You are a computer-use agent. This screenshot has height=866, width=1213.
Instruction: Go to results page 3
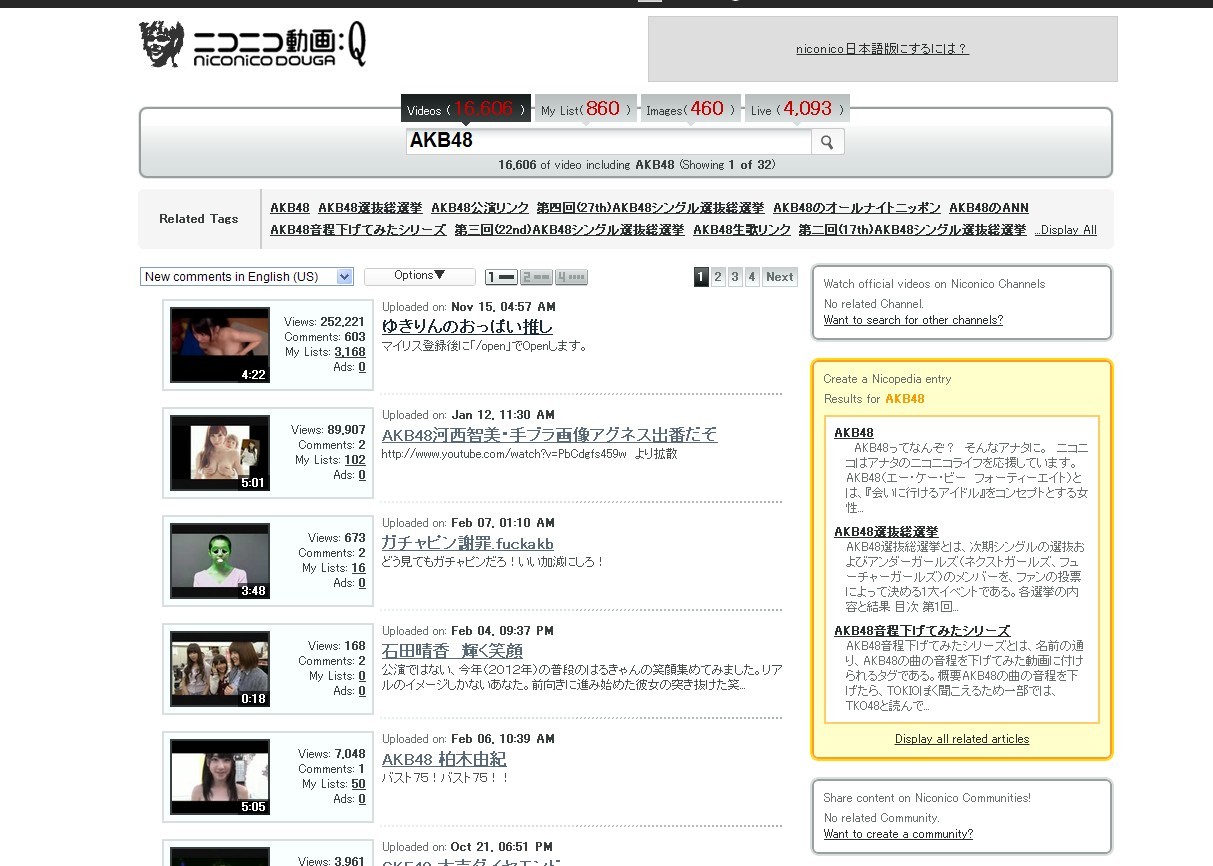click(735, 277)
